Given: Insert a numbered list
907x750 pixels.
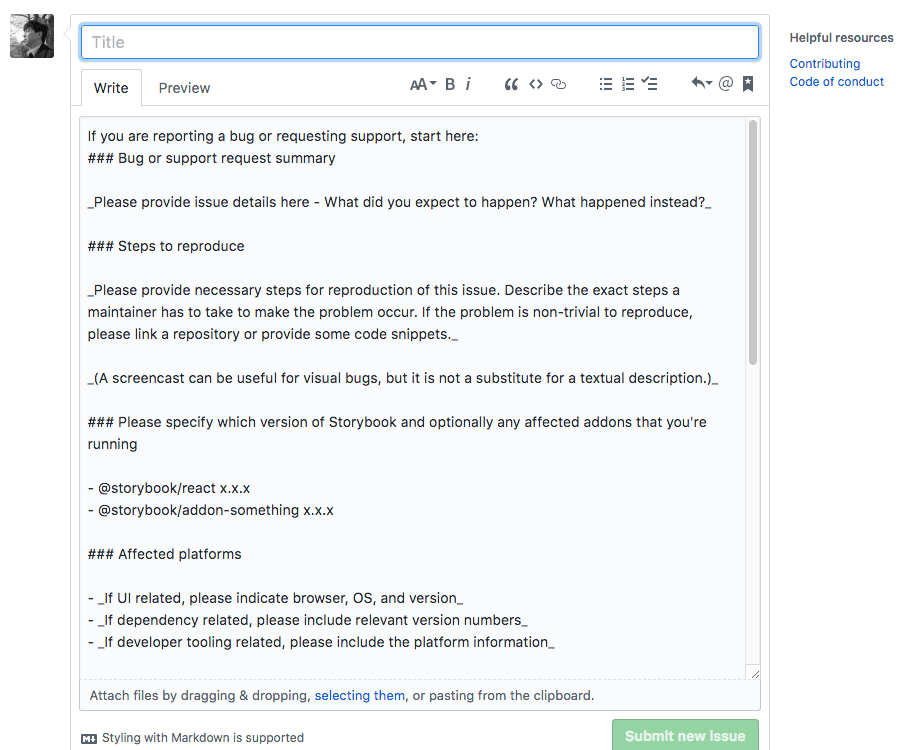Looking at the screenshot, I should pos(628,85).
